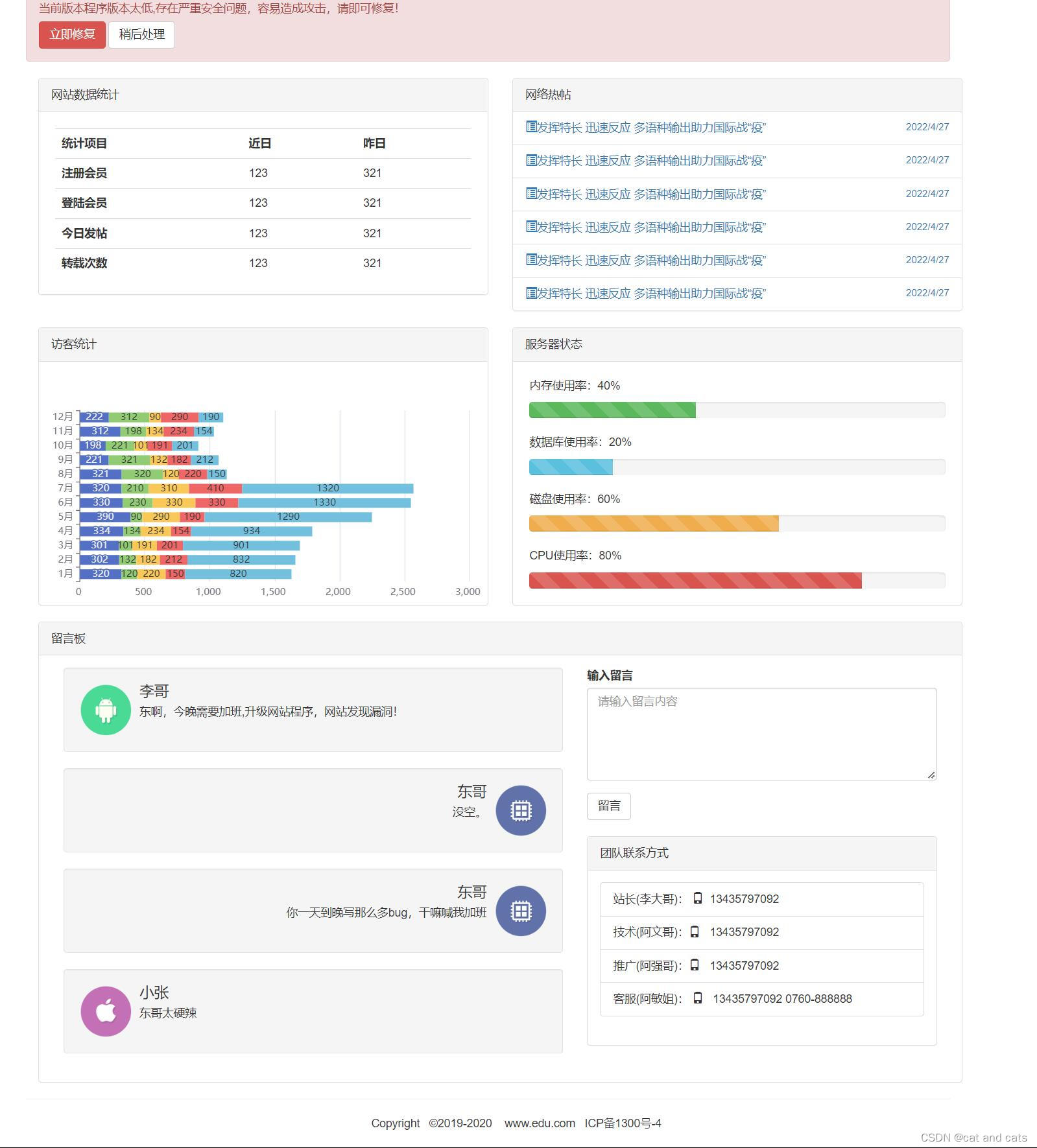Viewport: 1037px width, 1148px height.
Task: Submit message with 留言 button
Action: point(608,806)
